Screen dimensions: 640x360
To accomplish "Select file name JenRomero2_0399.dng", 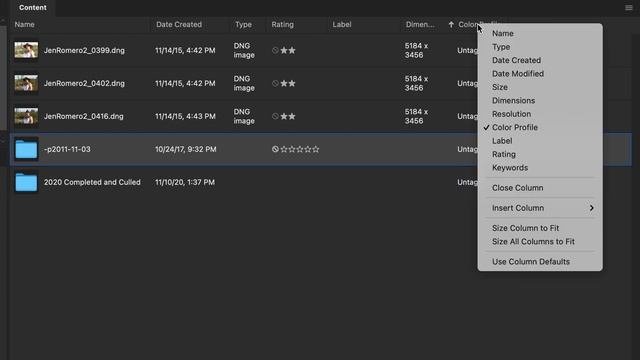I will tap(84, 50).
